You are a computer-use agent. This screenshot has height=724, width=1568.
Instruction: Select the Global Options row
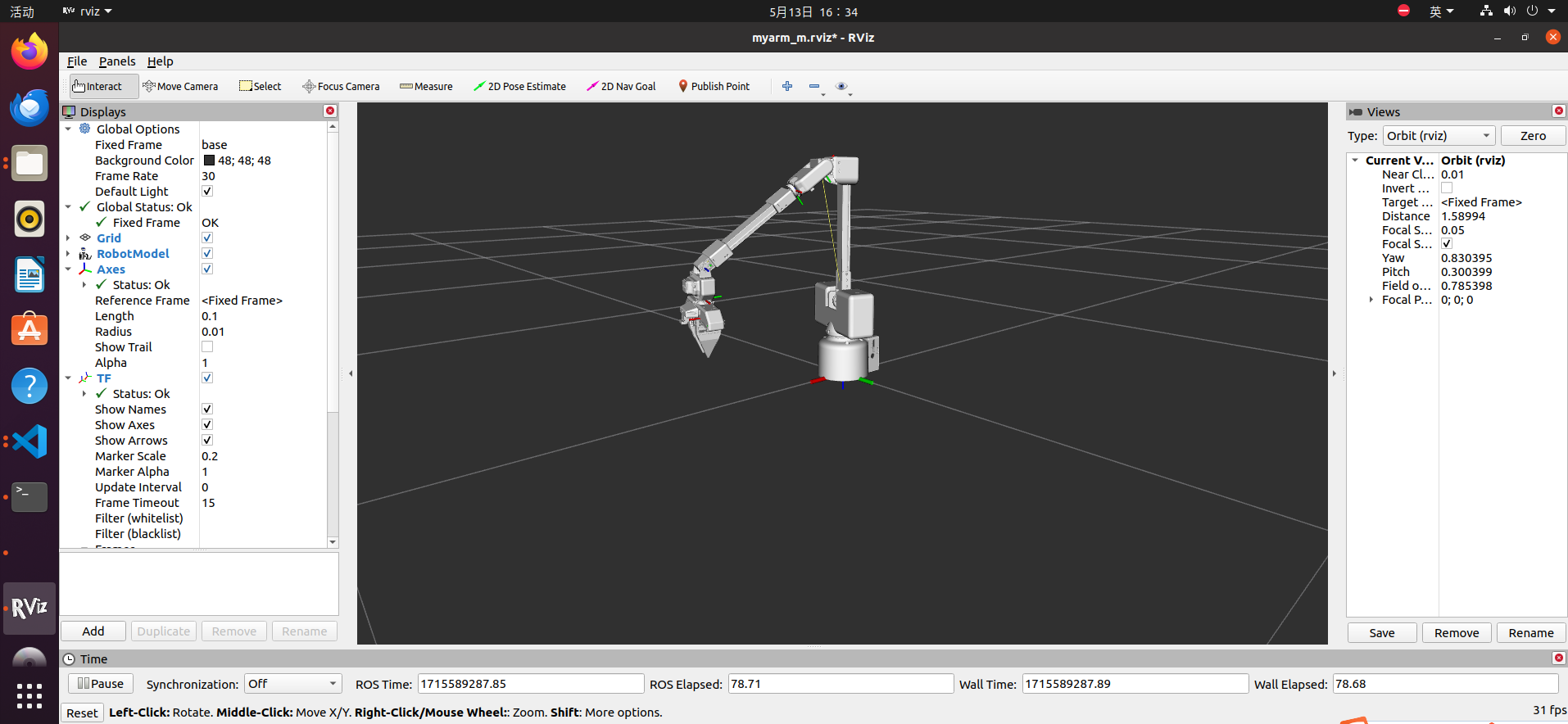pos(138,129)
